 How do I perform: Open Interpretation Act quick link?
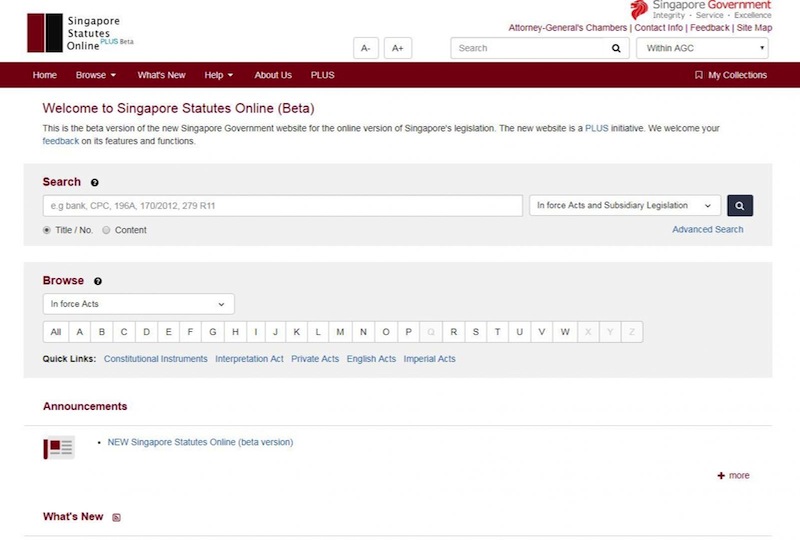tap(249, 359)
